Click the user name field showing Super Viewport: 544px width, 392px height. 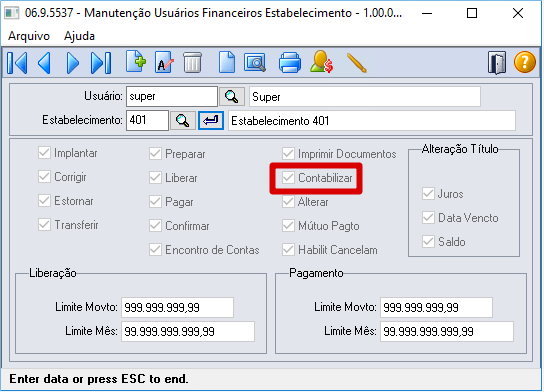click(365, 97)
